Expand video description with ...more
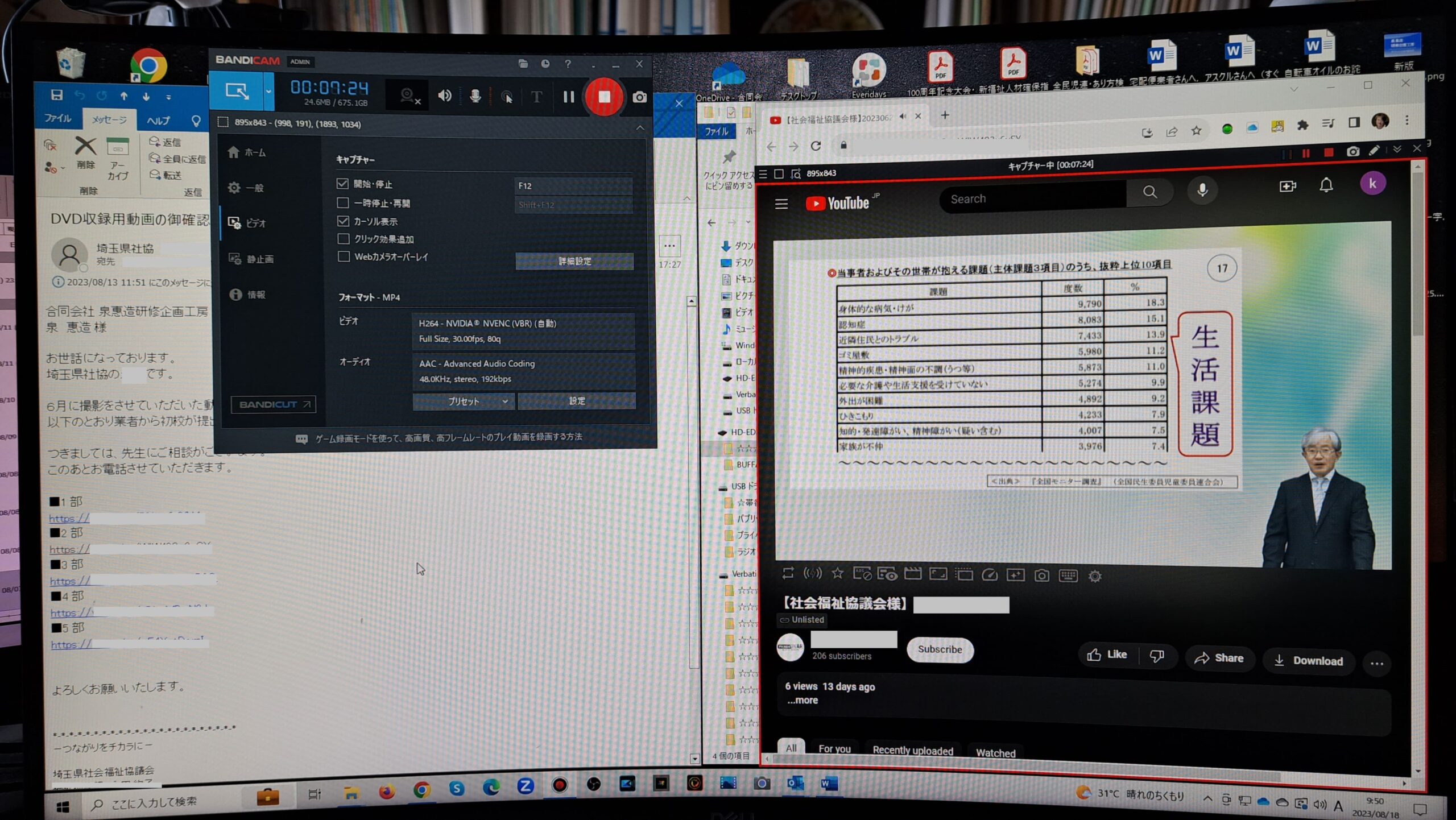The height and width of the screenshot is (820, 1456). pos(802,701)
